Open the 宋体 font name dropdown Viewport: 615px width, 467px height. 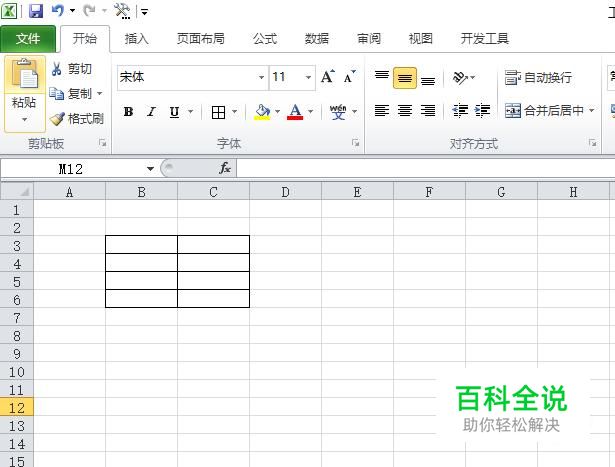pyautogui.click(x=261, y=77)
